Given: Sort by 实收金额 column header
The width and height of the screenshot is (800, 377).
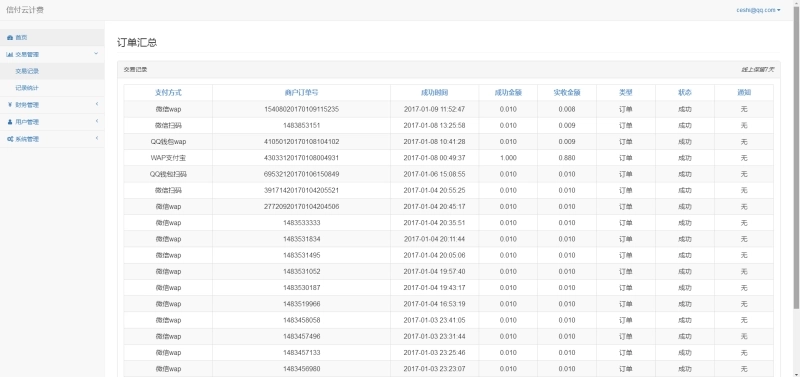Looking at the screenshot, I should click(x=567, y=93).
